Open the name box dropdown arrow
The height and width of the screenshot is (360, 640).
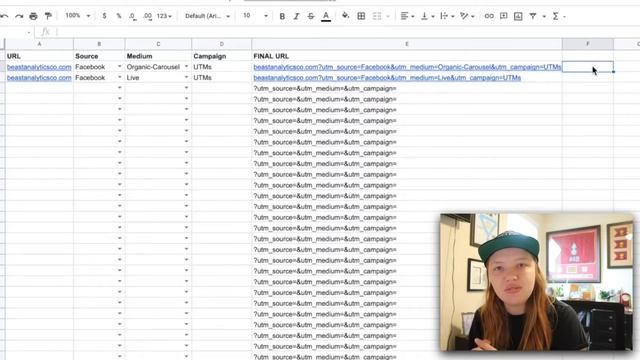[x=29, y=32]
